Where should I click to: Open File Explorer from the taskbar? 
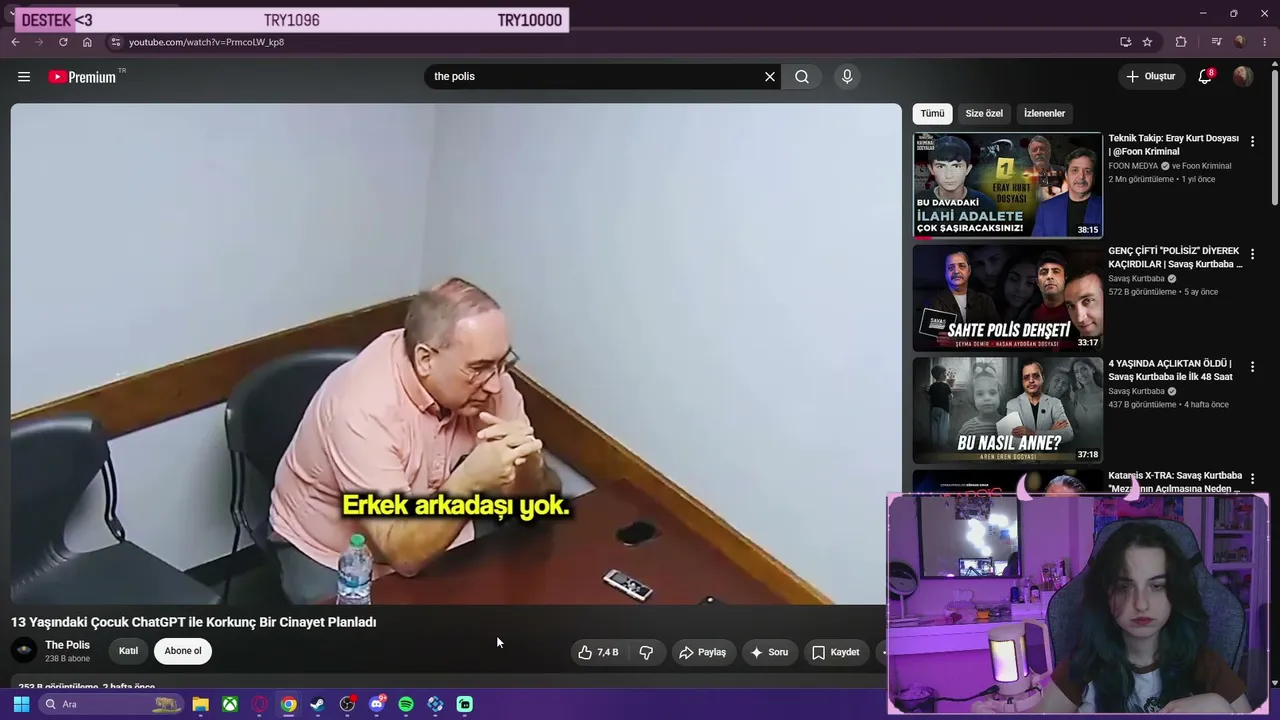pos(201,704)
